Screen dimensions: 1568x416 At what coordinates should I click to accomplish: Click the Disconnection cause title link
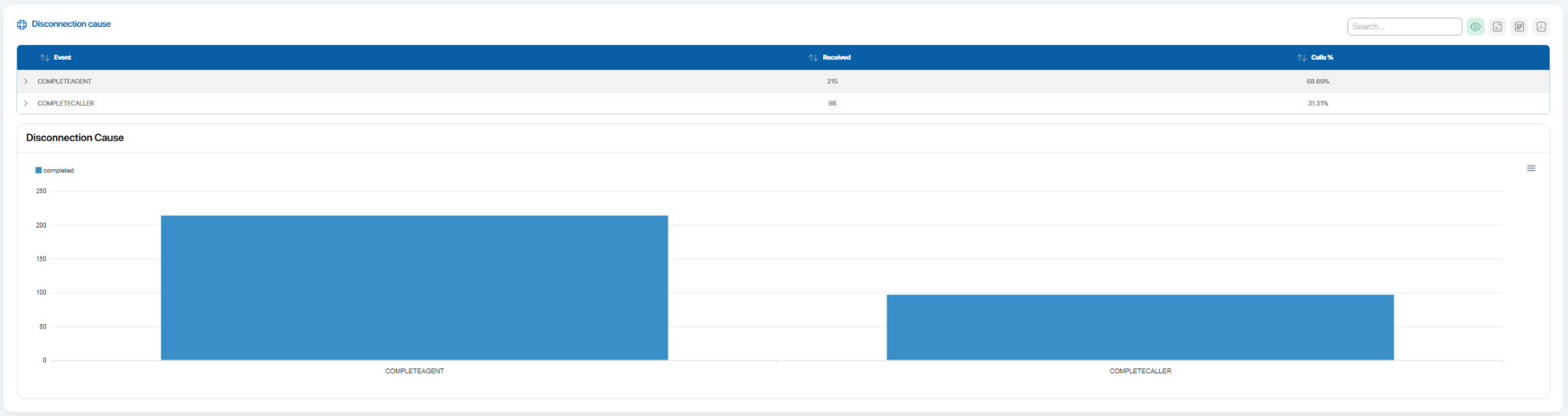[71, 25]
